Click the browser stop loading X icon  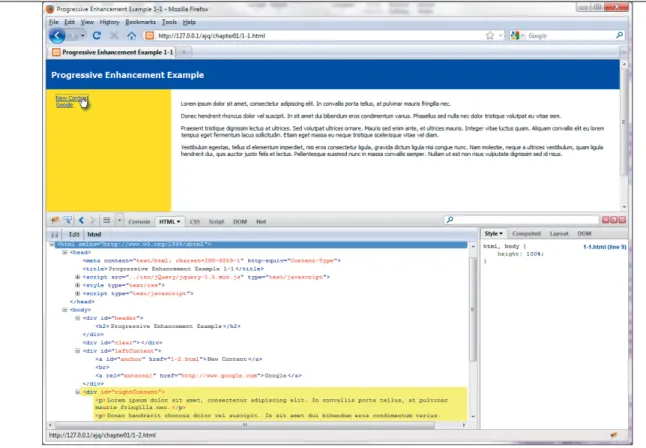click(114, 36)
